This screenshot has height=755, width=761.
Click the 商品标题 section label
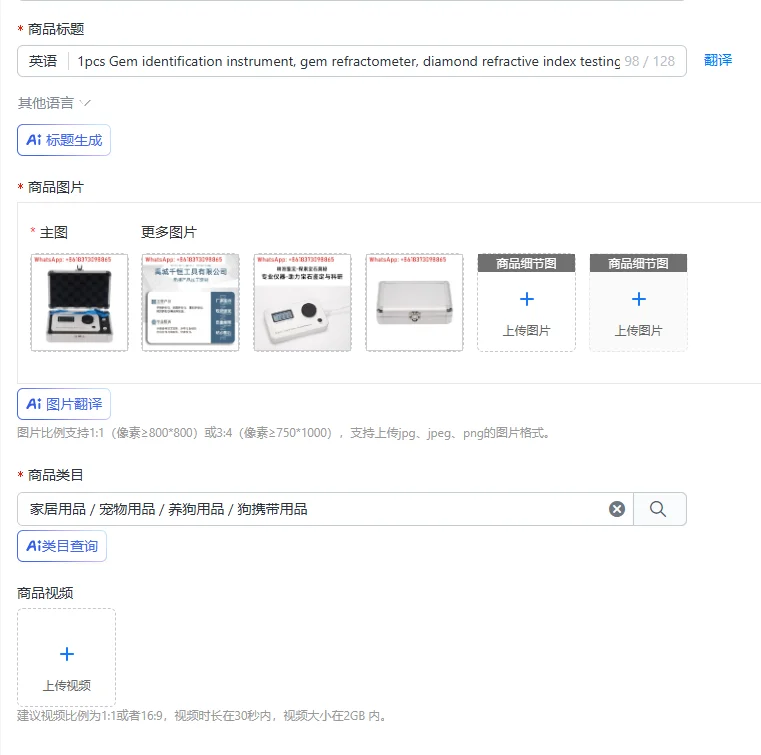click(x=56, y=29)
